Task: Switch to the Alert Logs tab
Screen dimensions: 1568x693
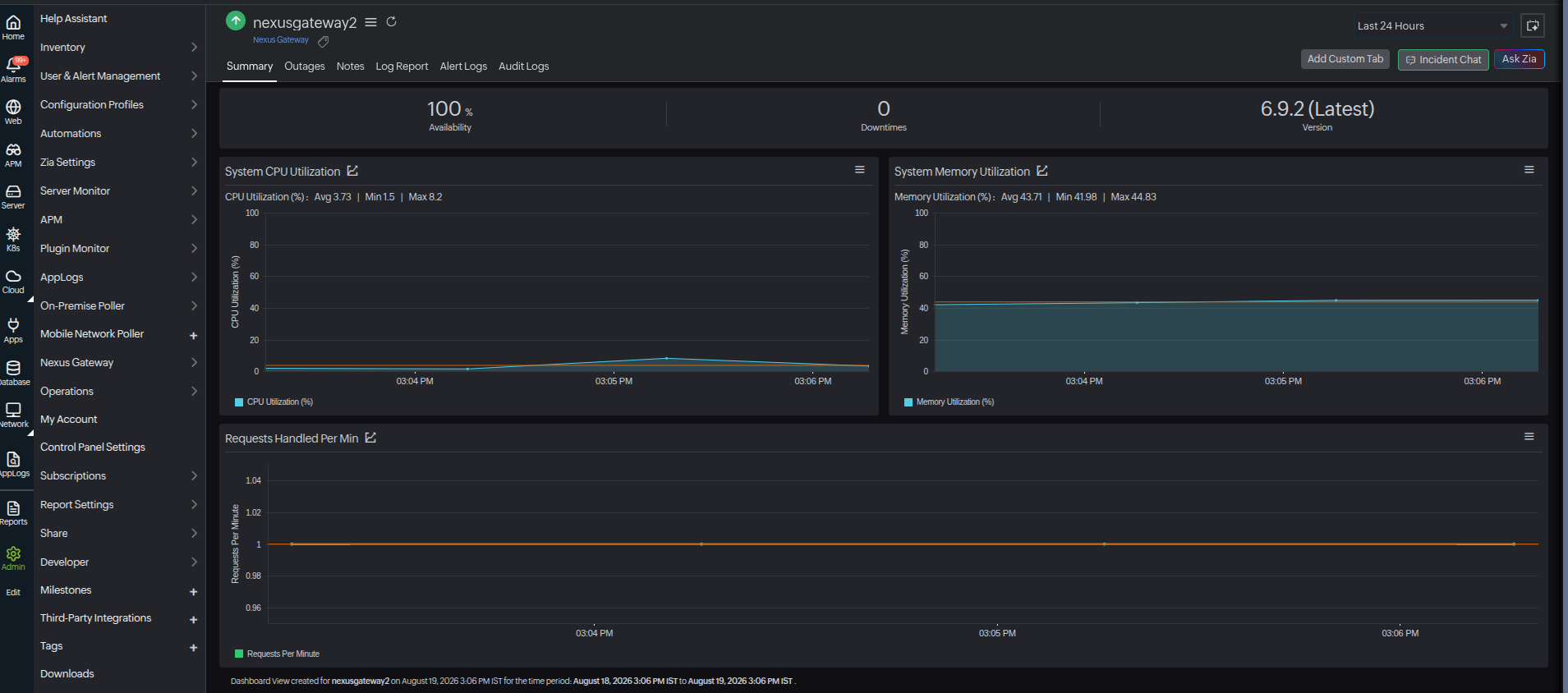Action: (463, 67)
